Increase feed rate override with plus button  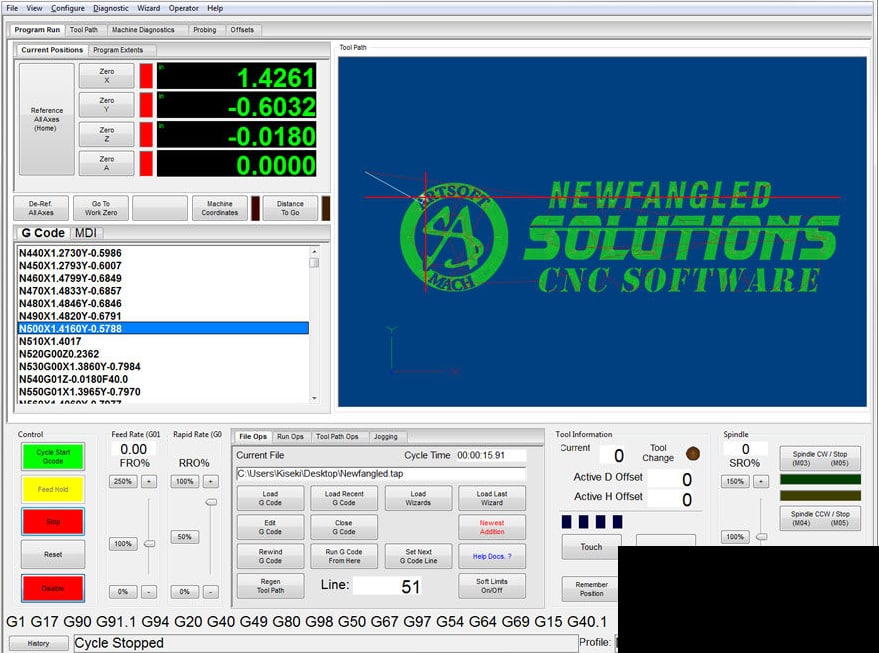(x=149, y=481)
